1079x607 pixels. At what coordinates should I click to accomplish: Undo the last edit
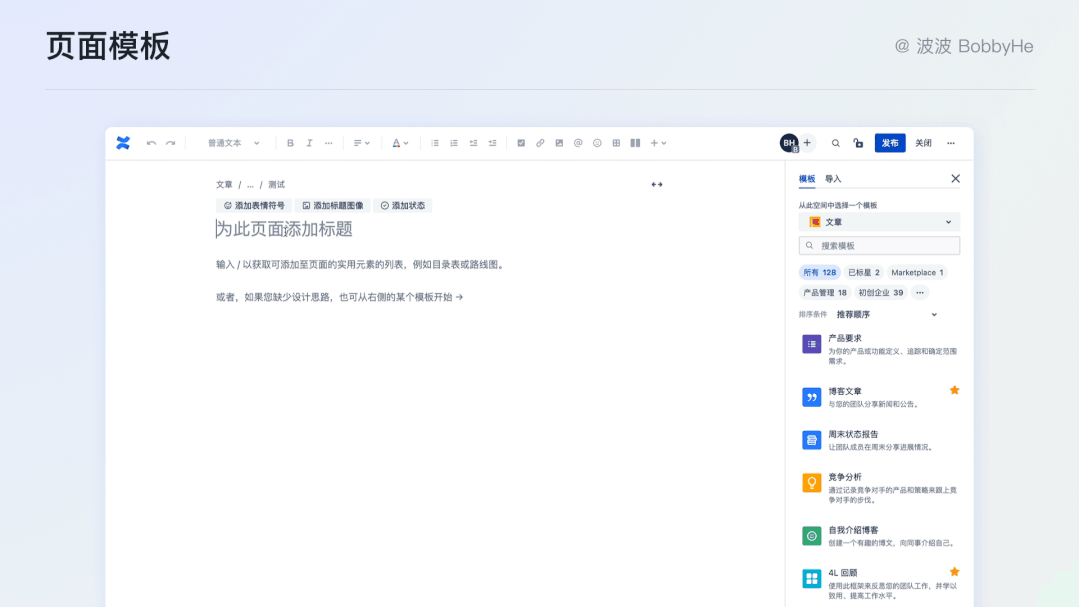pyautogui.click(x=151, y=143)
